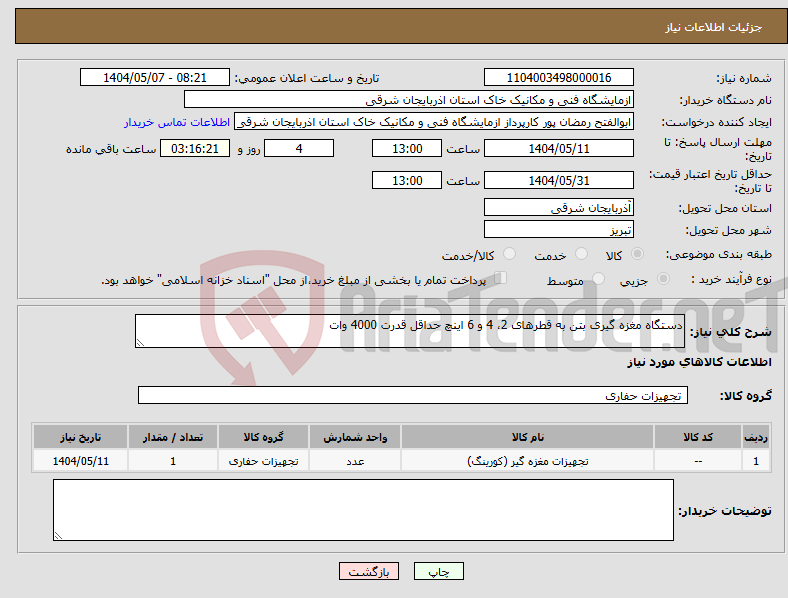Click the response deadline date 1404/05/11 field
This screenshot has width=788, height=598.
559,148
